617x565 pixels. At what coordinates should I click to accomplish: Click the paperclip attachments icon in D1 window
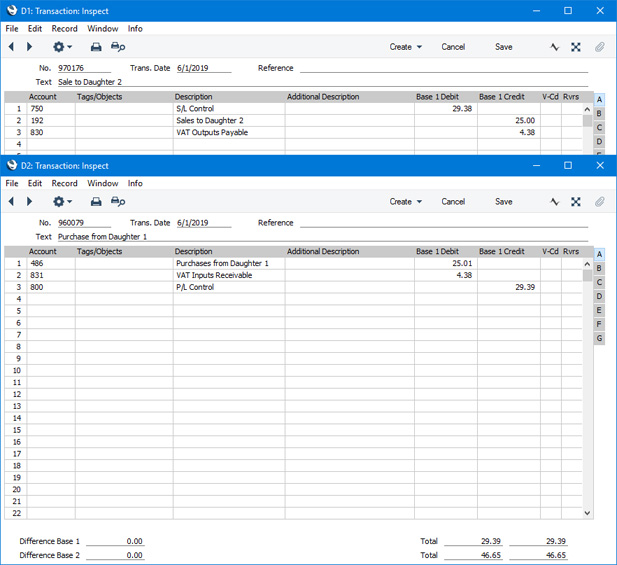point(599,47)
